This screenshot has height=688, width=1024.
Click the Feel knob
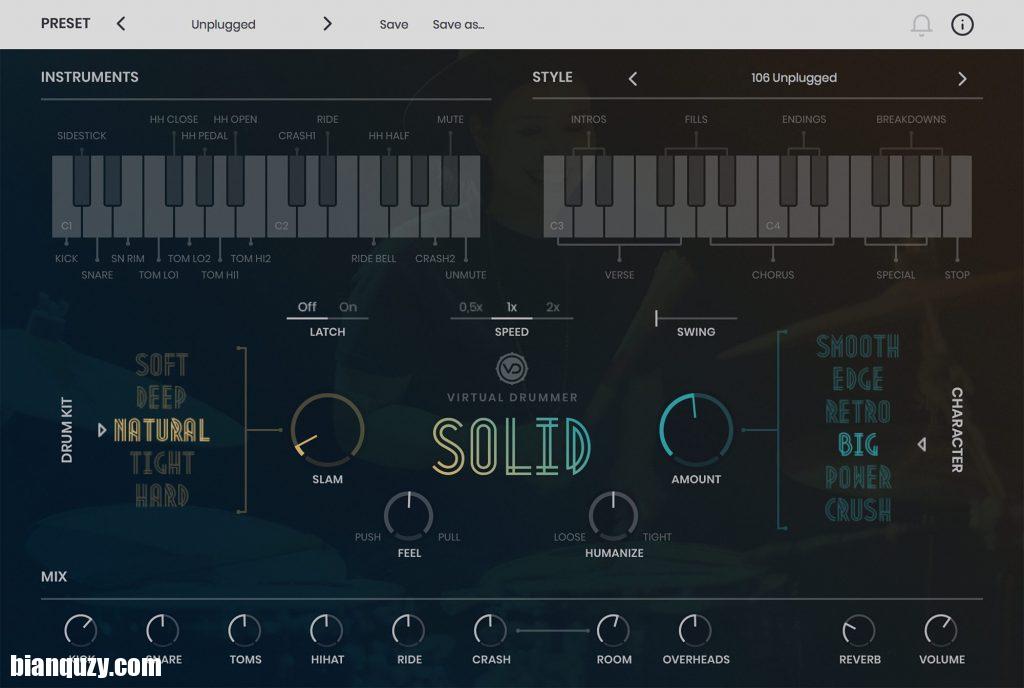coord(409,516)
